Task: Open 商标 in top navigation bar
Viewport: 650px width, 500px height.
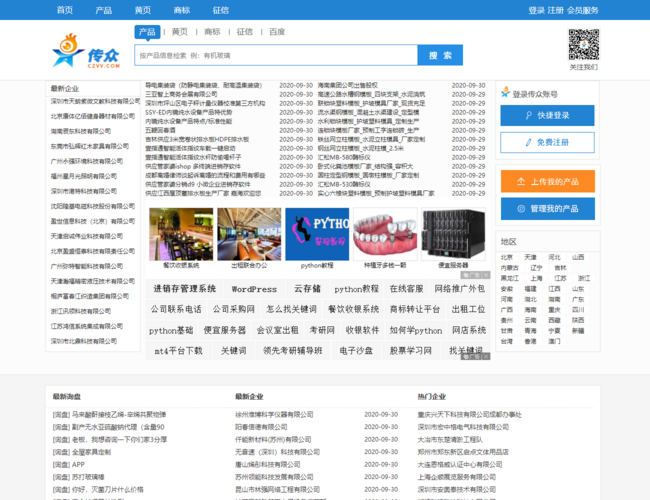Action: [x=182, y=10]
